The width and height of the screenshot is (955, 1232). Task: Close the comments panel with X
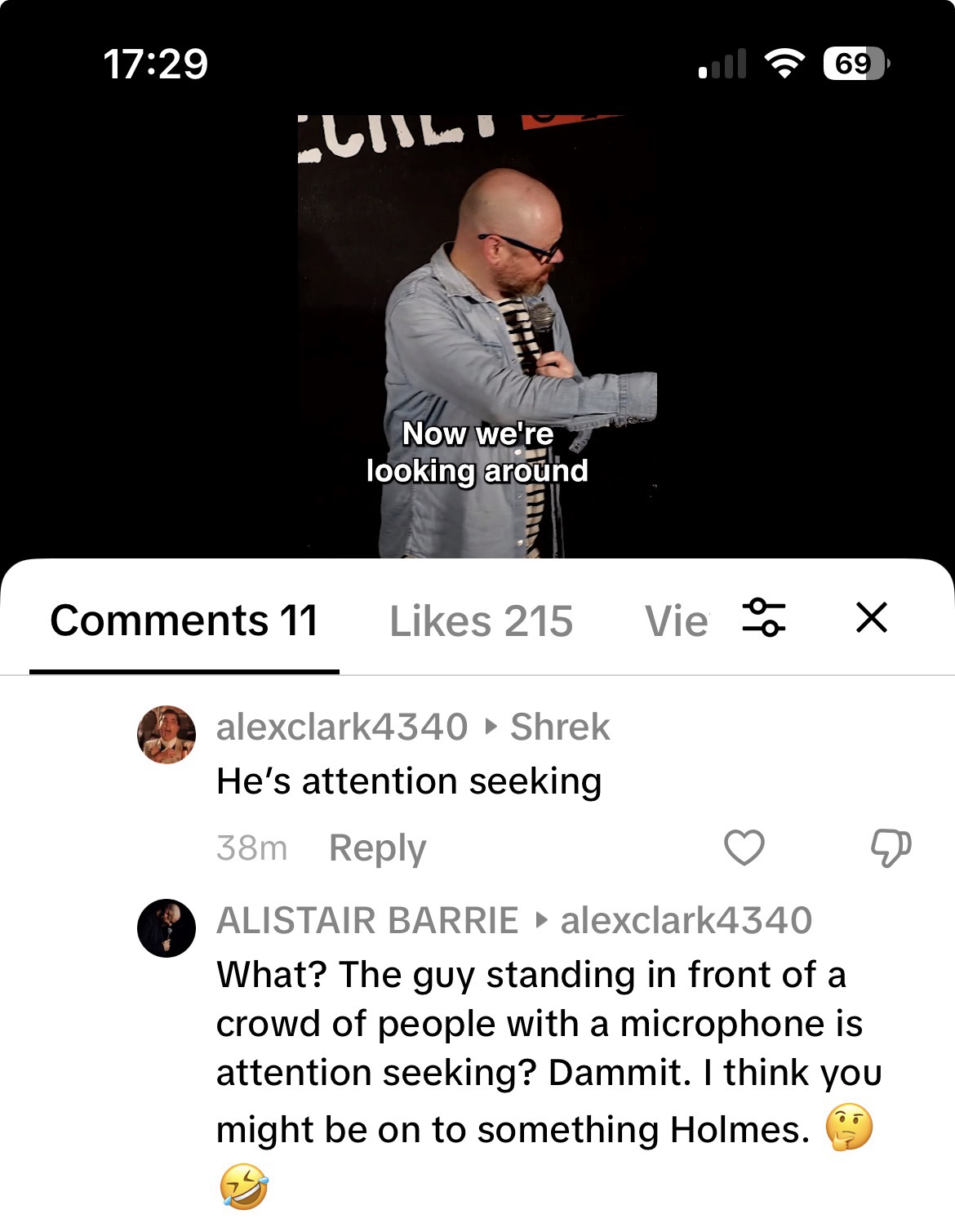[872, 617]
